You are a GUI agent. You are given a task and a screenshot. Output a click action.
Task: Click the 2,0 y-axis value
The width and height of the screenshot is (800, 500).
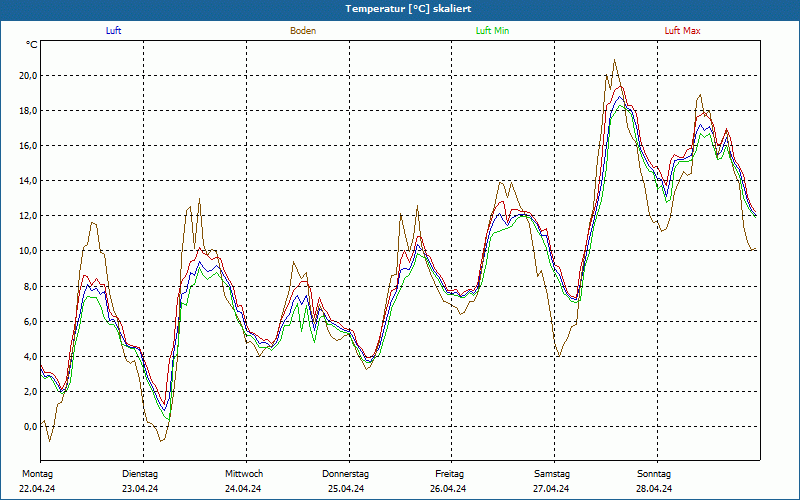30,392
